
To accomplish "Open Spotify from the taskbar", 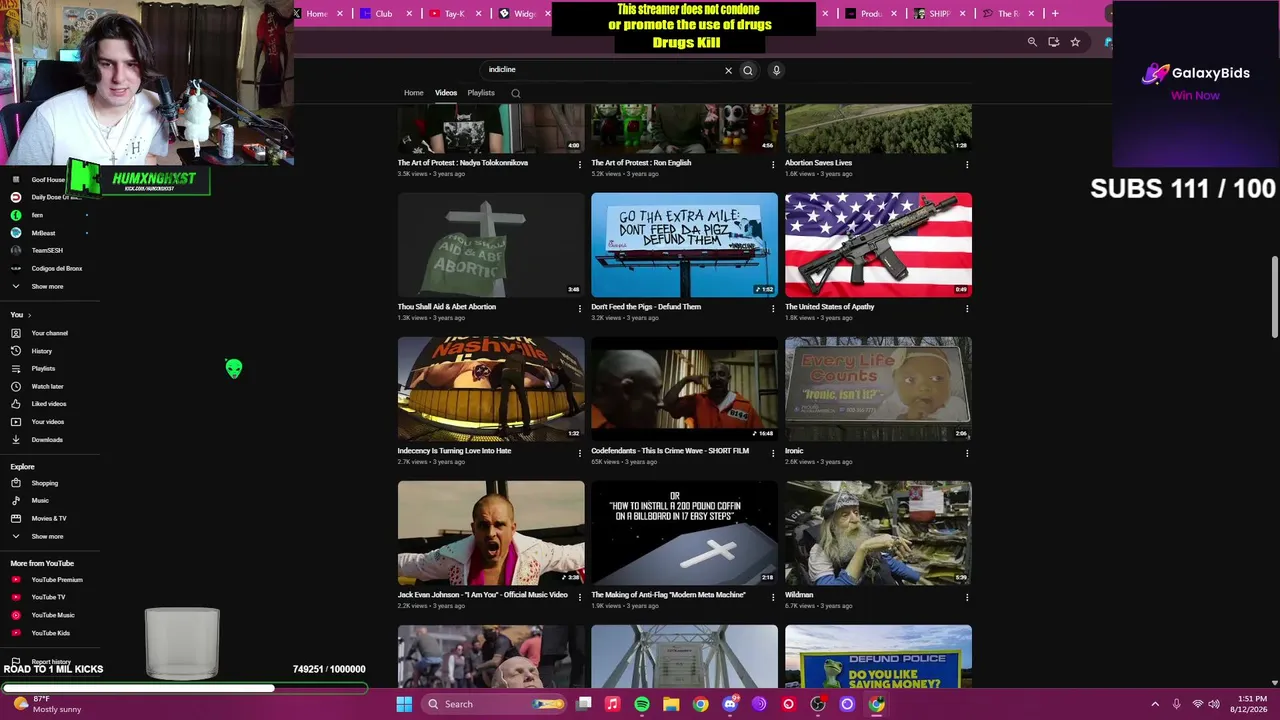I will pyautogui.click(x=642, y=704).
